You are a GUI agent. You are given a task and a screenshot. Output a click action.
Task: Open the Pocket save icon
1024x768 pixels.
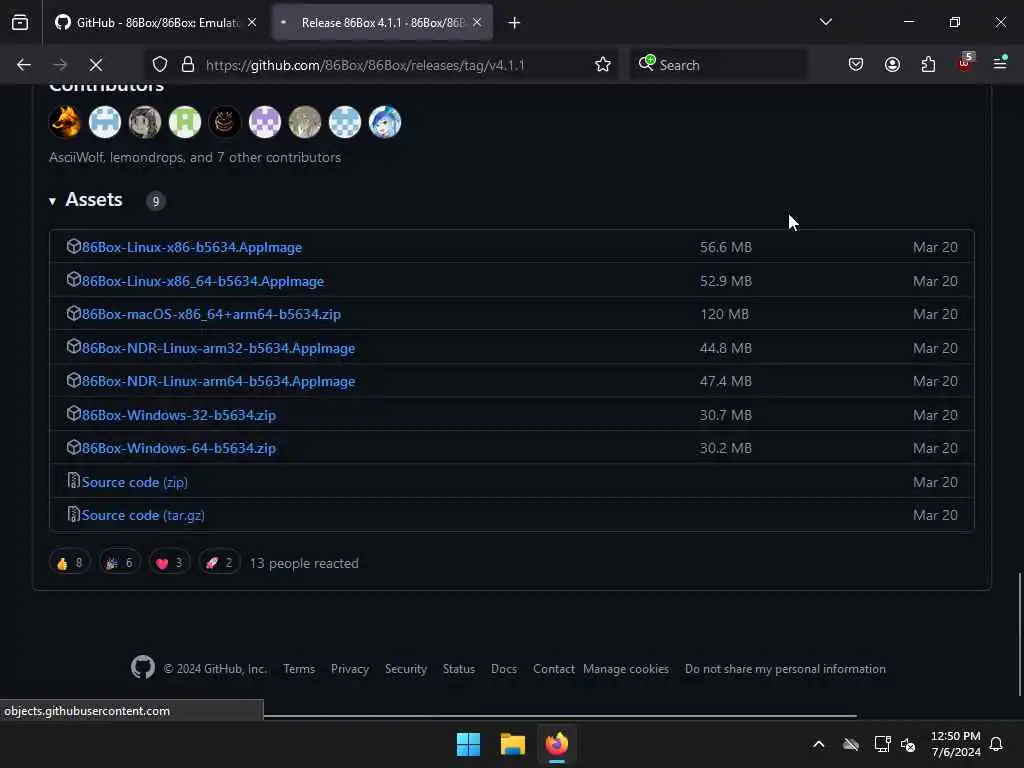pyautogui.click(x=856, y=64)
